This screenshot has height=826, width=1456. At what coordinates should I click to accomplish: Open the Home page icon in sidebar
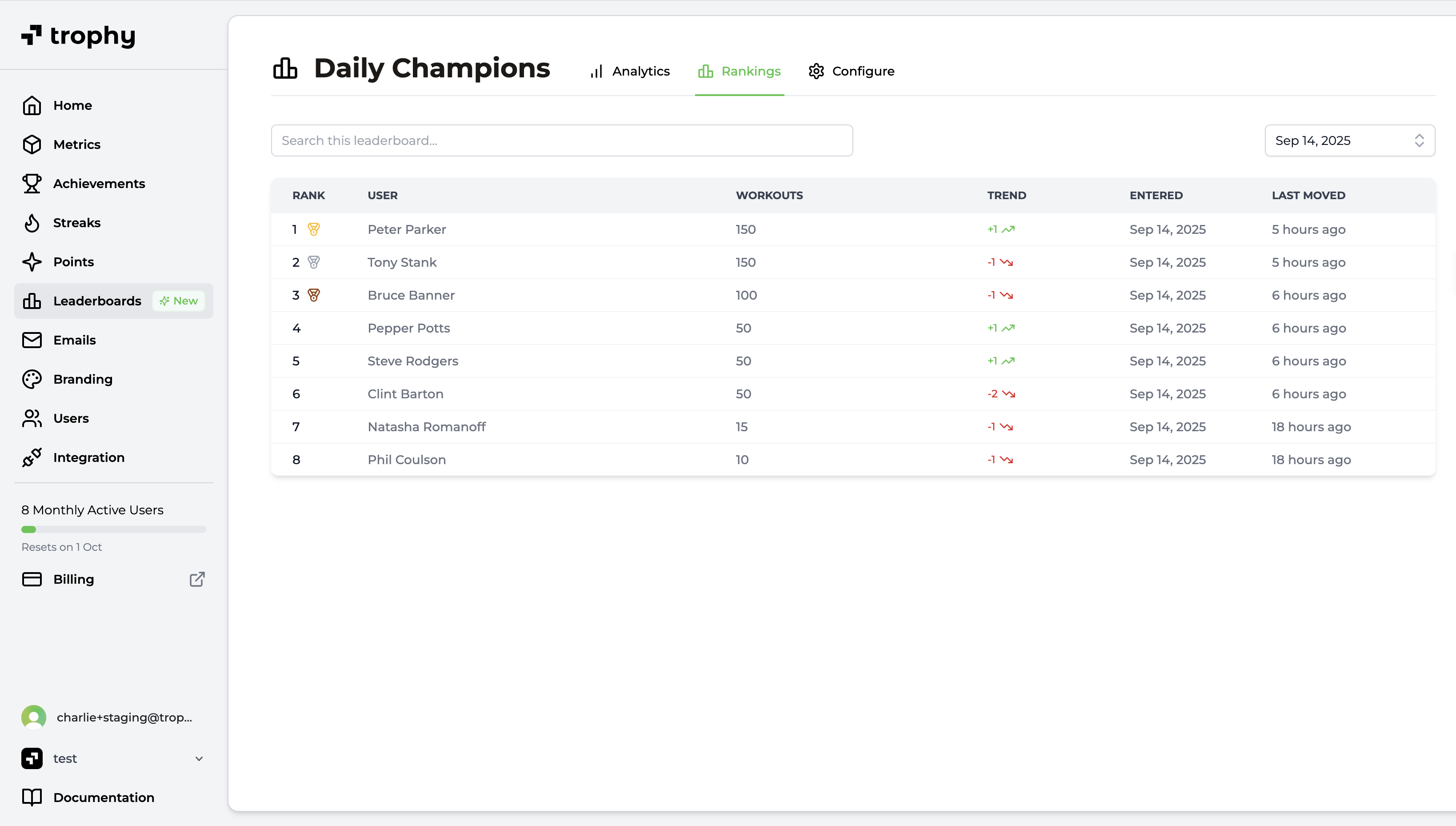point(32,105)
